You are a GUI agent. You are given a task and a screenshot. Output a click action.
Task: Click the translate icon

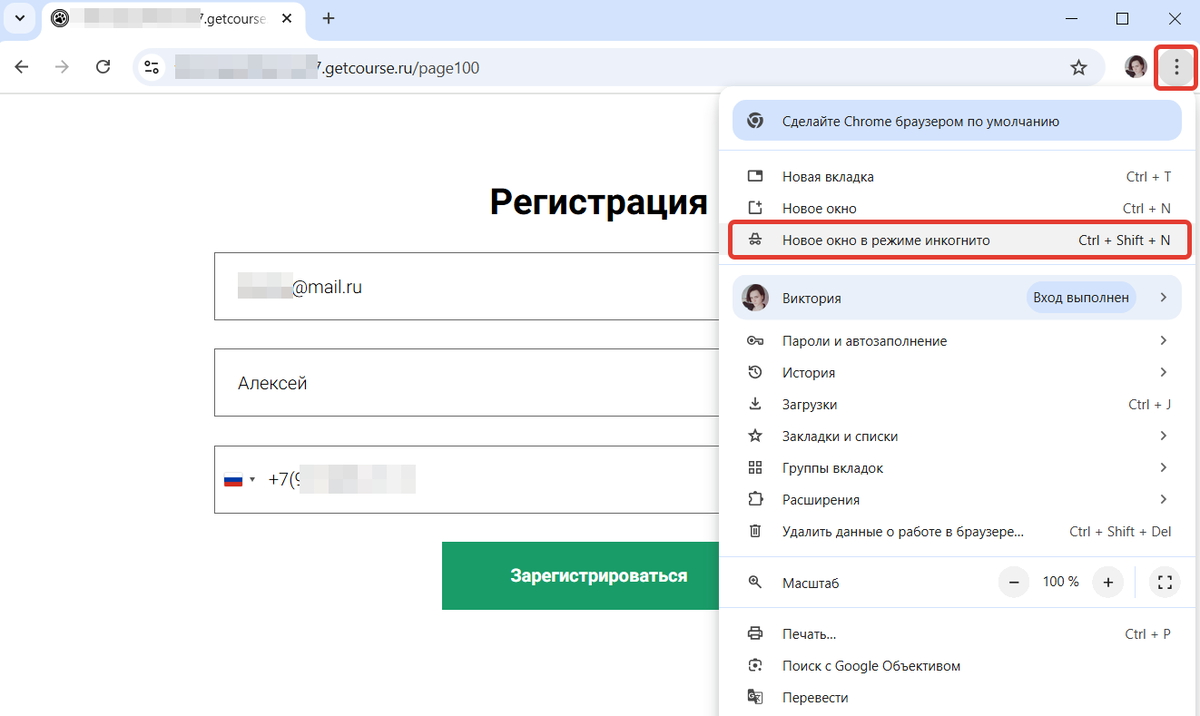756,698
